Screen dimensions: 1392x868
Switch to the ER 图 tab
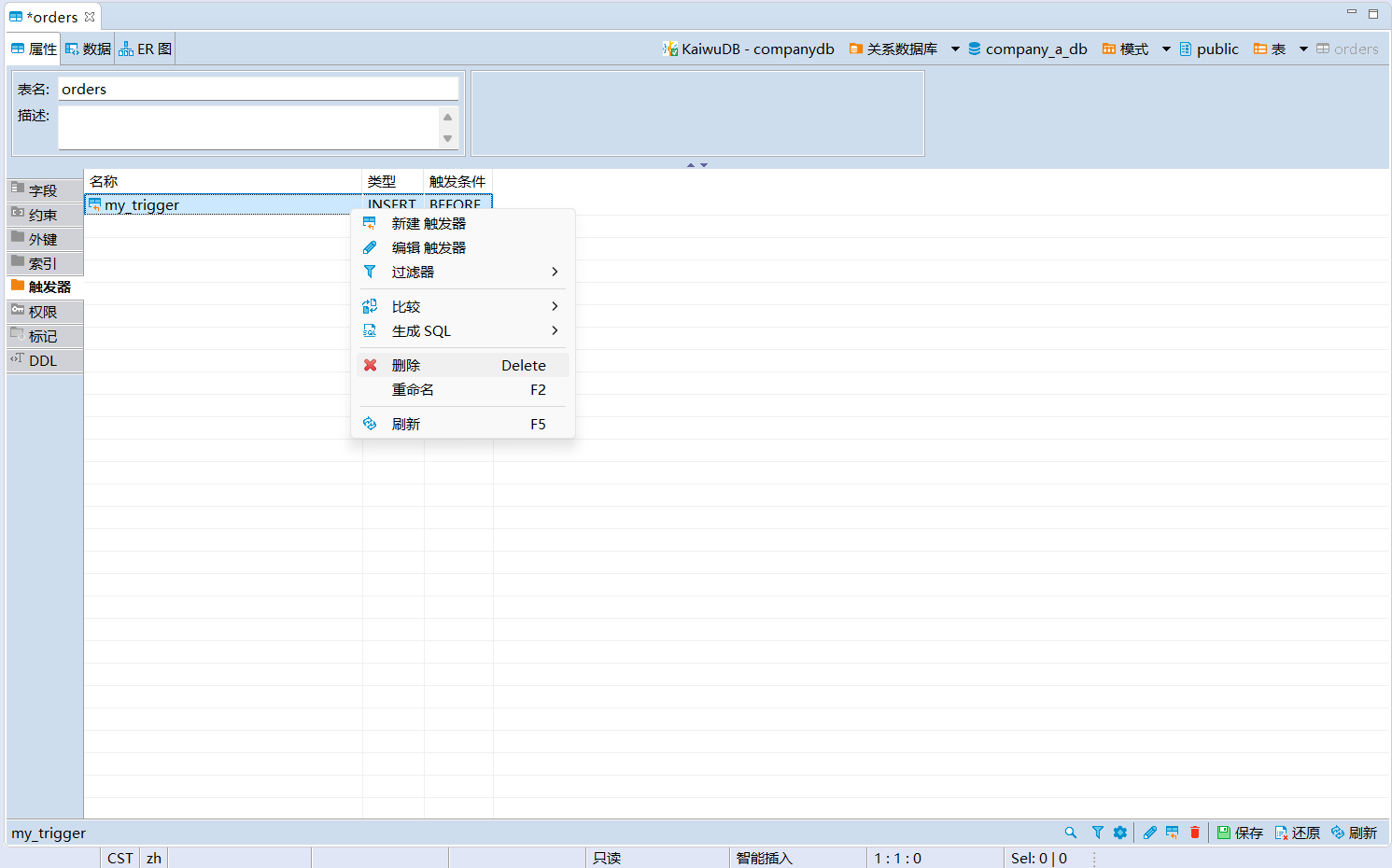(x=146, y=49)
